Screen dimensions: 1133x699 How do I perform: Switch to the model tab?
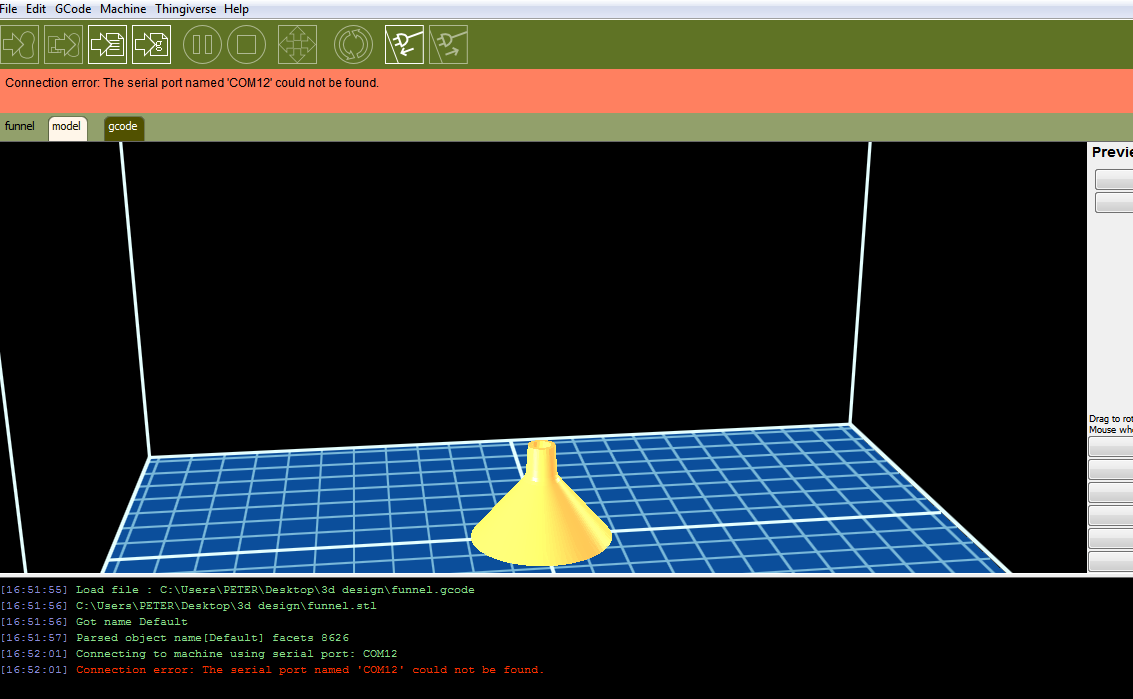tap(67, 127)
